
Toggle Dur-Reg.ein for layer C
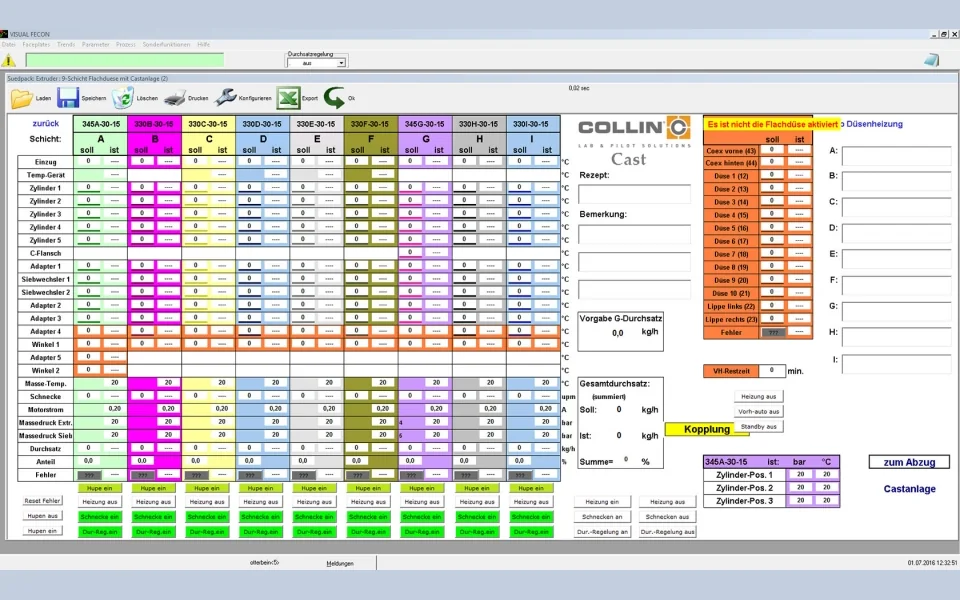[207, 532]
